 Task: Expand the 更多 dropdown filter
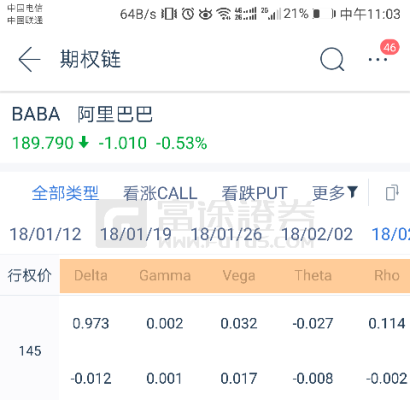[x=335, y=193]
